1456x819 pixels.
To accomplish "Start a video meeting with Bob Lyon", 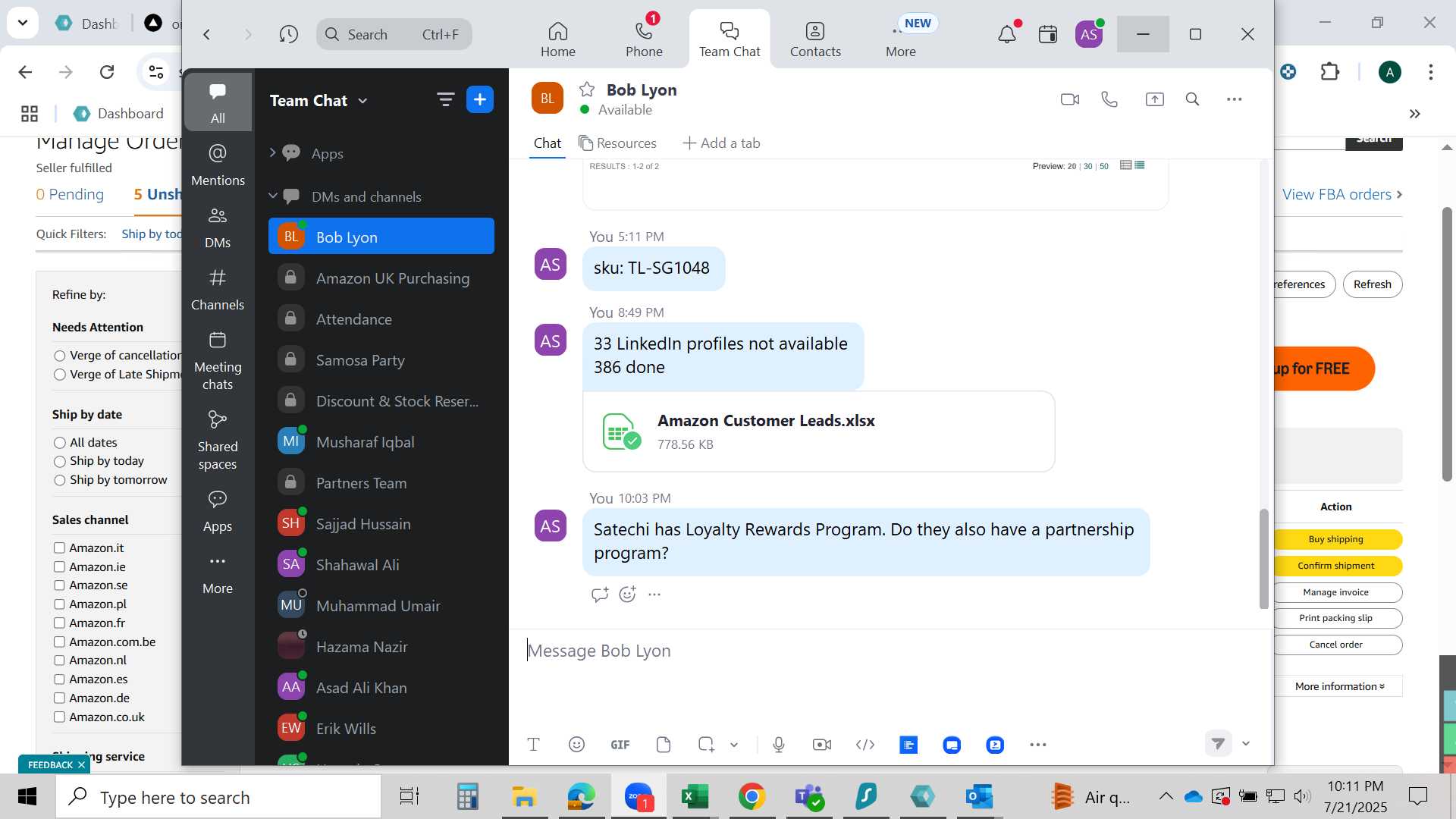I will [x=1069, y=99].
